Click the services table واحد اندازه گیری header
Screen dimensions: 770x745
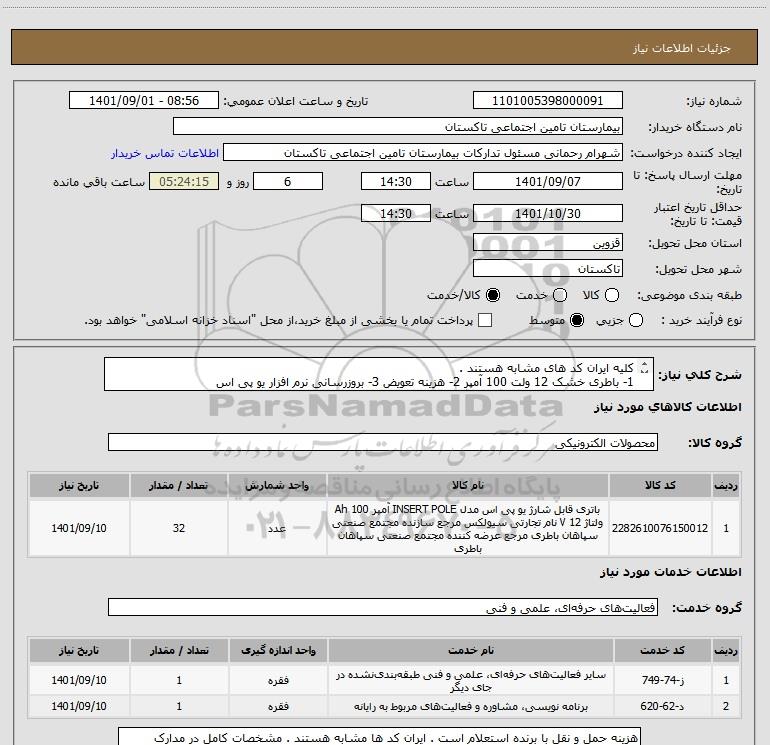[278, 650]
